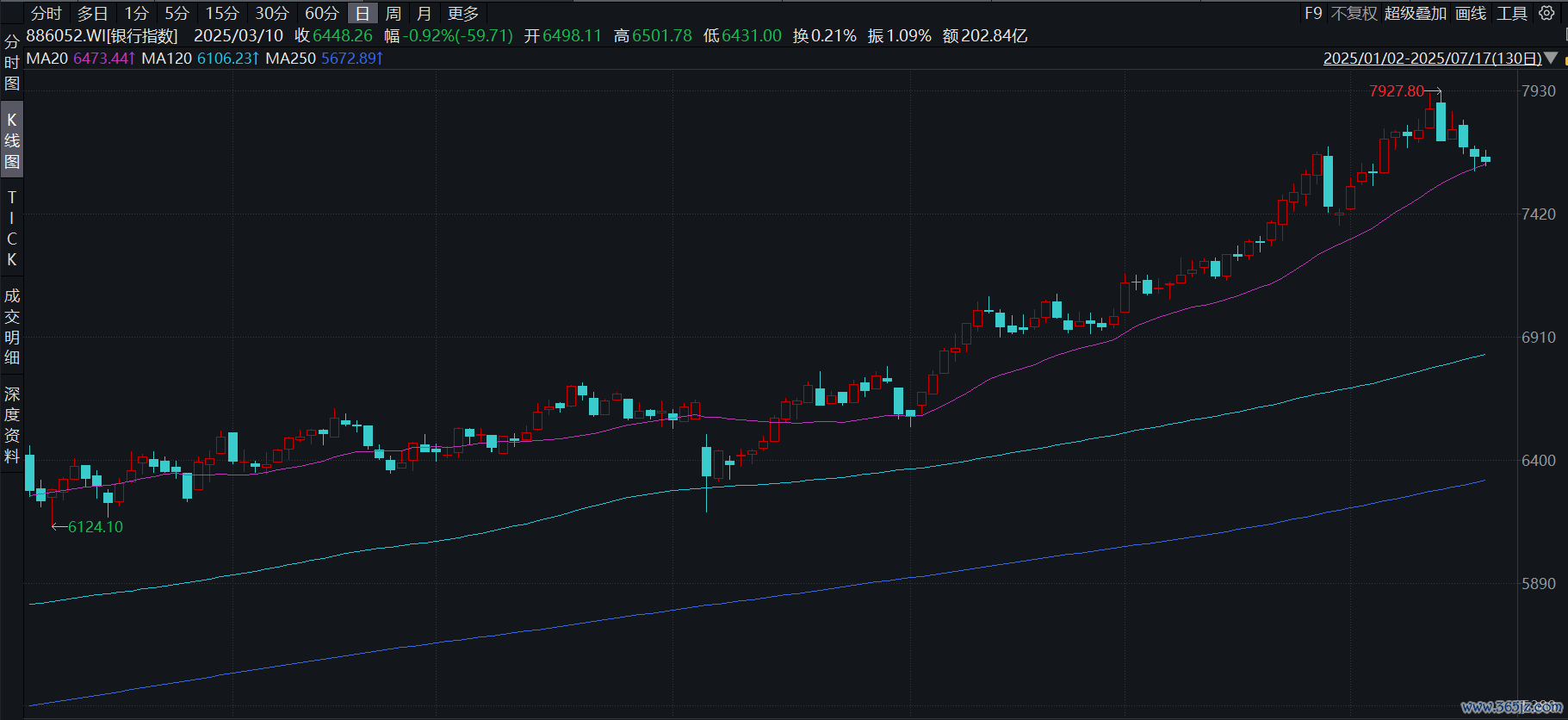Open the K线图 side tab

point(12,140)
